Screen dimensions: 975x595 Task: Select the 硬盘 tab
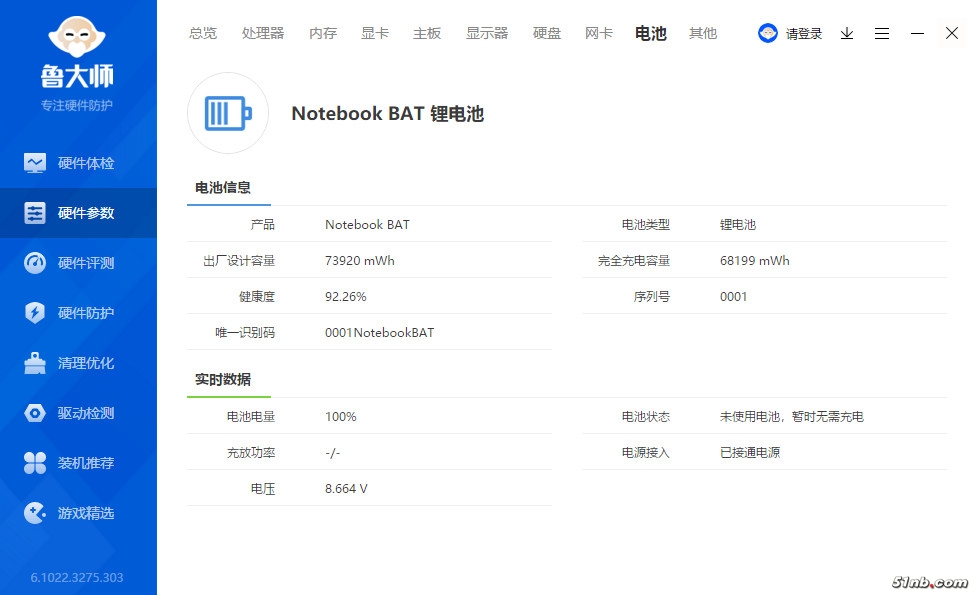tap(547, 33)
